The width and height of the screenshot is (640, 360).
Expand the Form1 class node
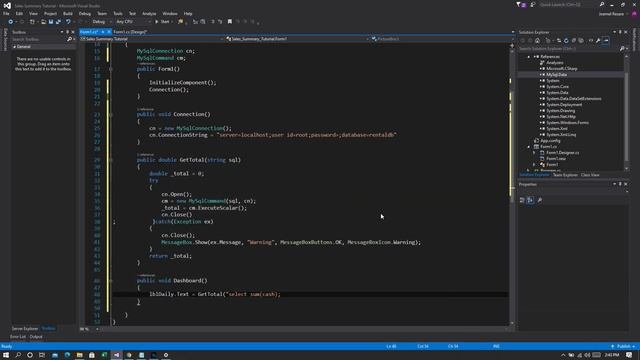coord(534,164)
